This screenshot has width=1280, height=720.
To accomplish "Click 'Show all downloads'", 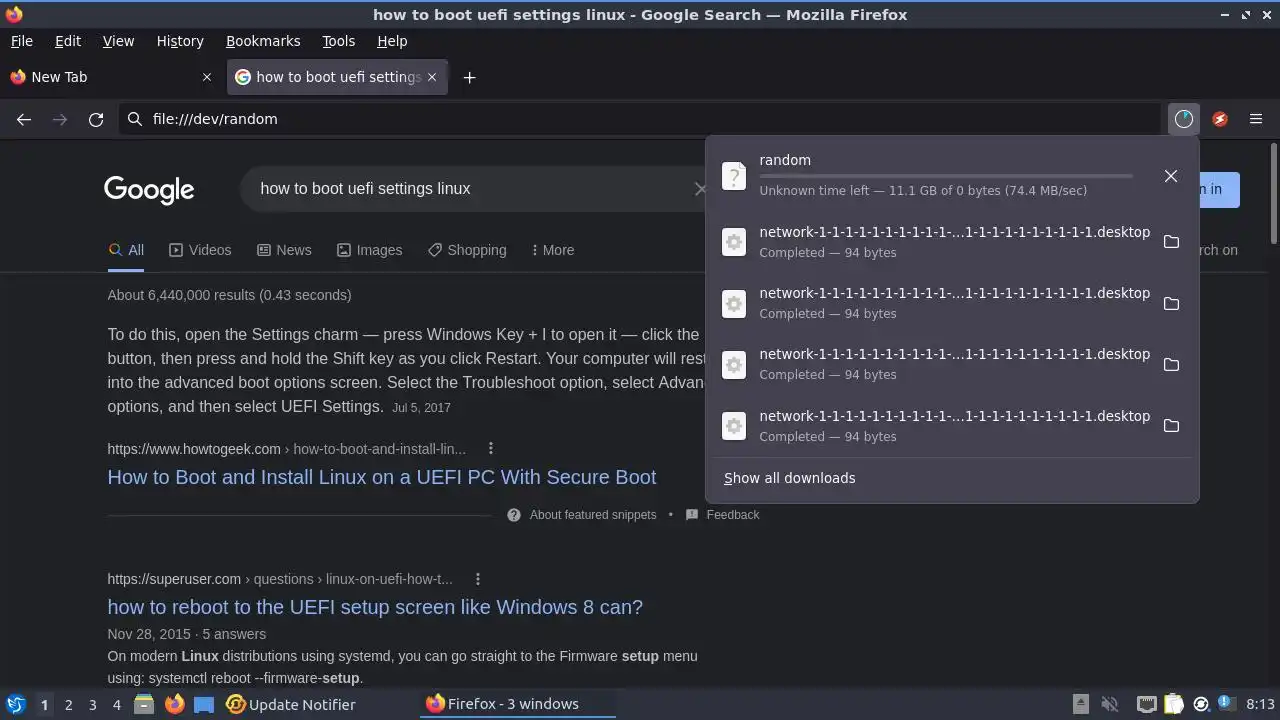I will tap(789, 478).
